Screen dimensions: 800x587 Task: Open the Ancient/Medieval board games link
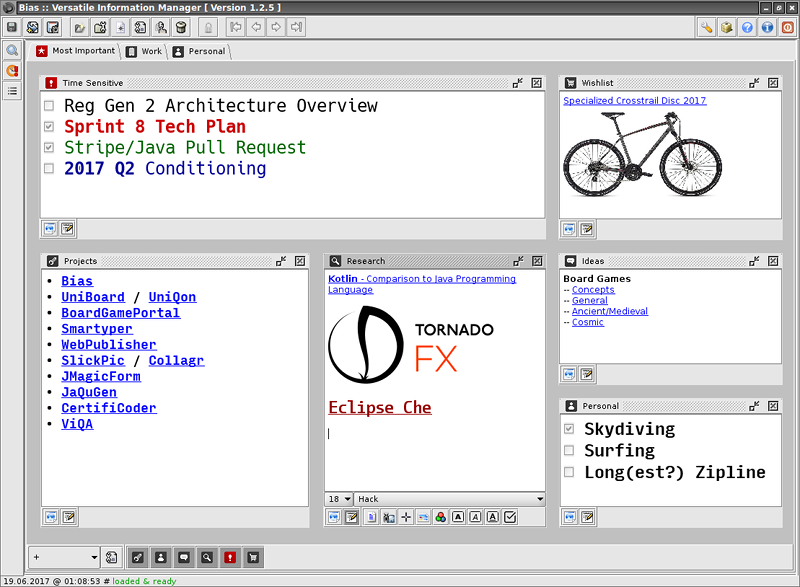(610, 311)
